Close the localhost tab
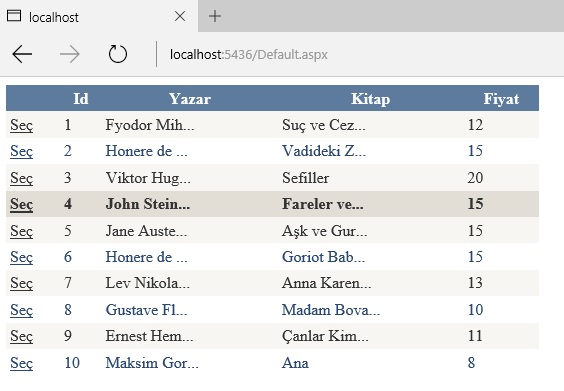Image resolution: width=564 pixels, height=391 pixels. click(x=179, y=16)
